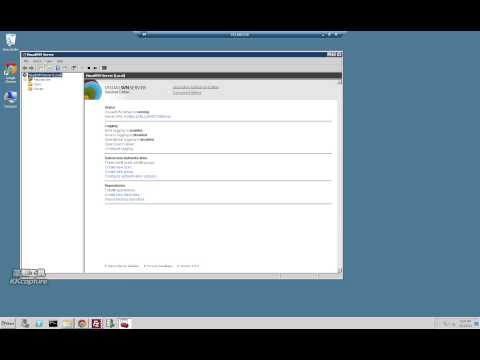Open the File menu
The image size is (480, 360).
click(x=26, y=61)
